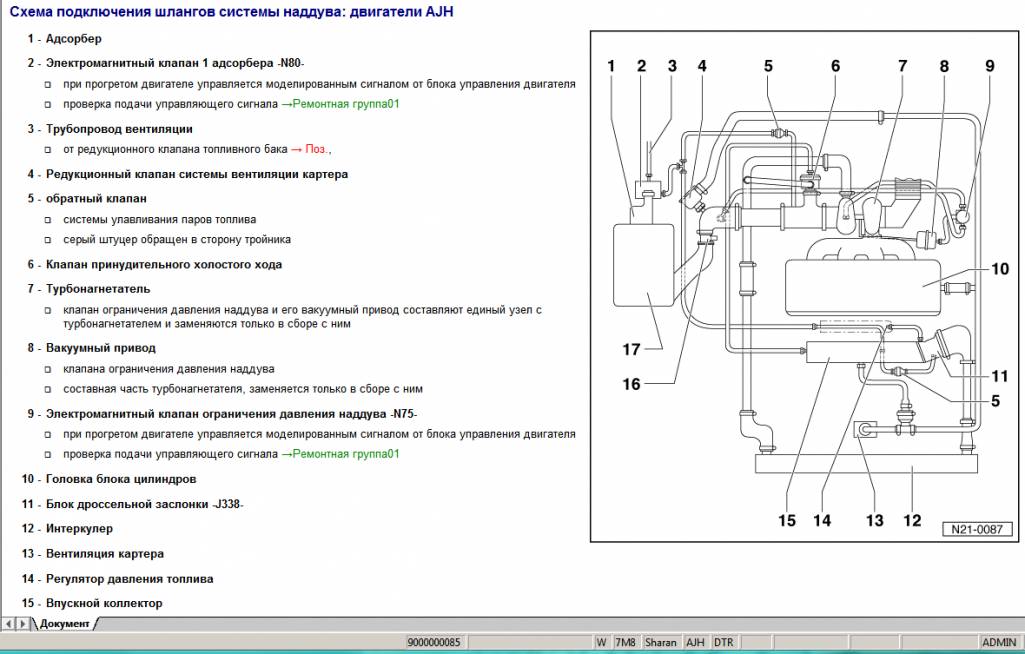Click the ADMIN user status field
The image size is (1025, 654).
pyautogui.click(x=999, y=642)
